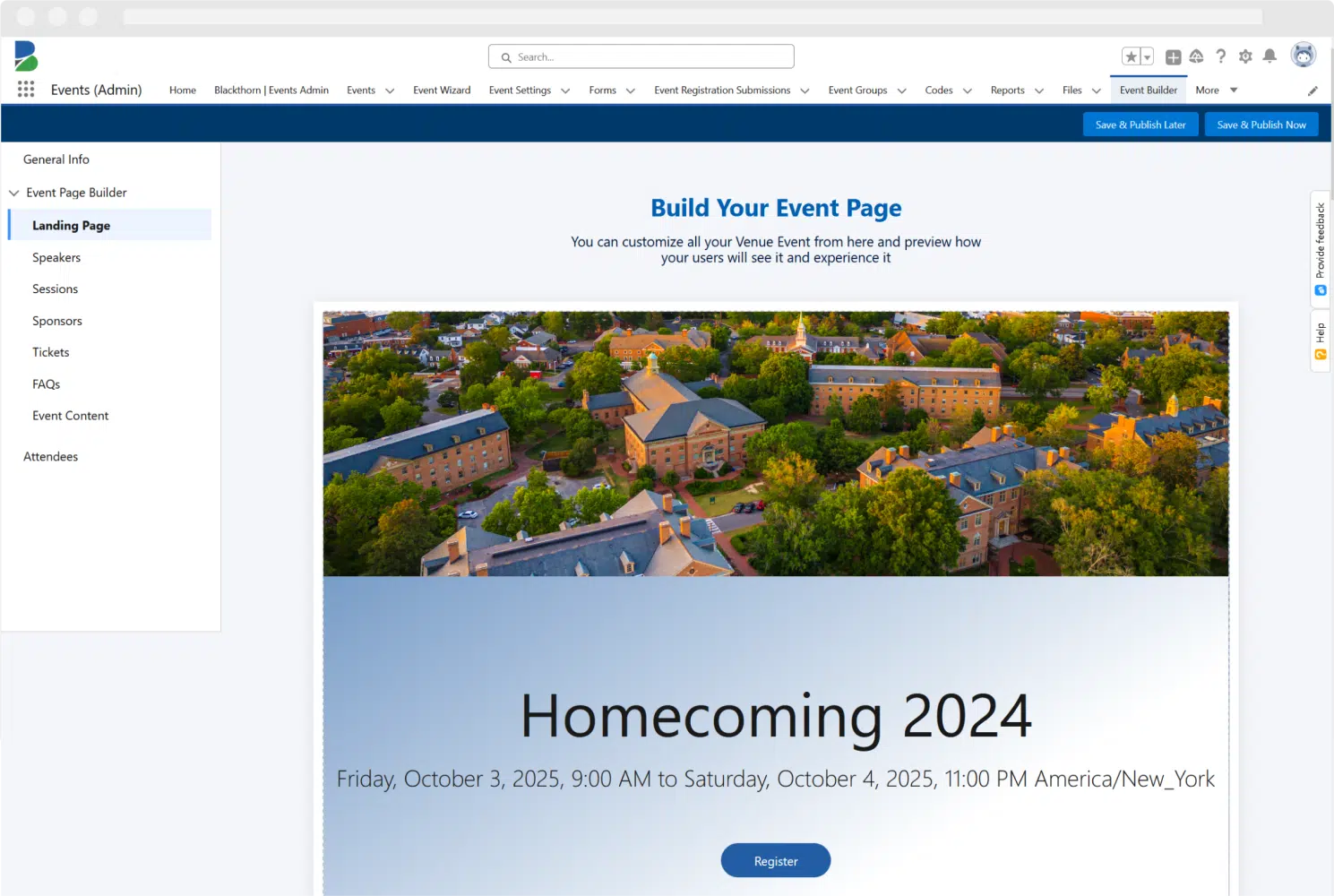
Task: Open the Help side tab
Action: click(1320, 341)
